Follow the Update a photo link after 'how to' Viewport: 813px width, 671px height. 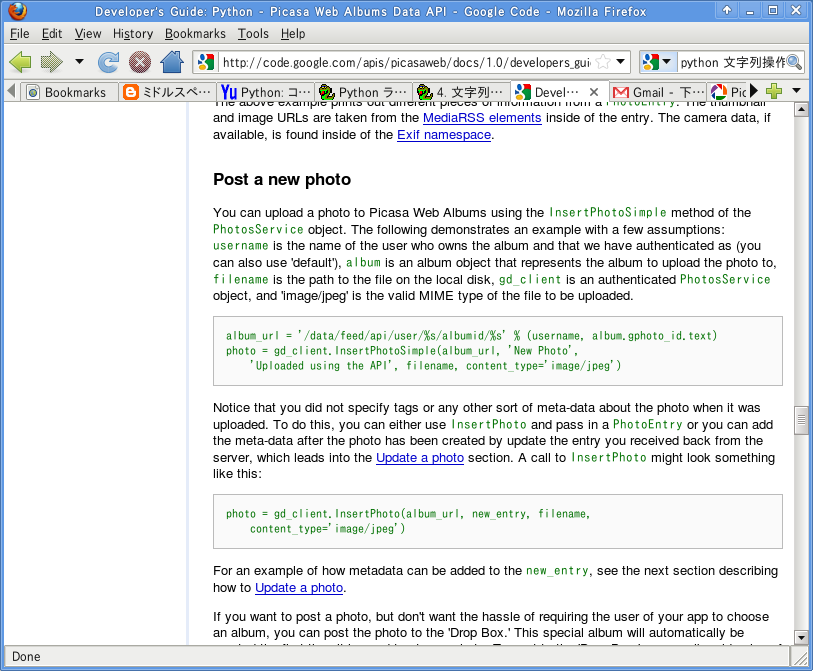[299, 588]
